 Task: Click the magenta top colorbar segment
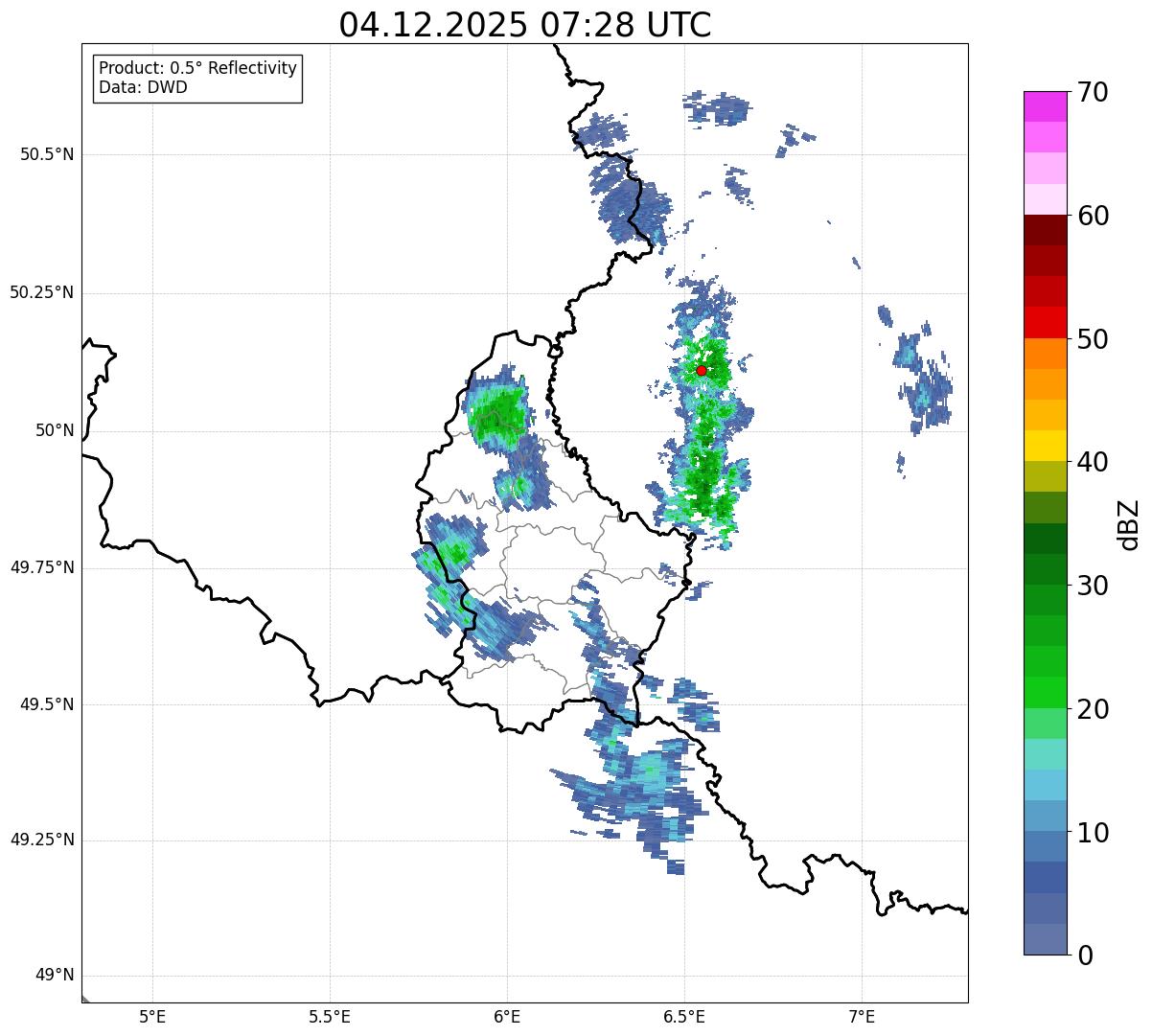1045,106
